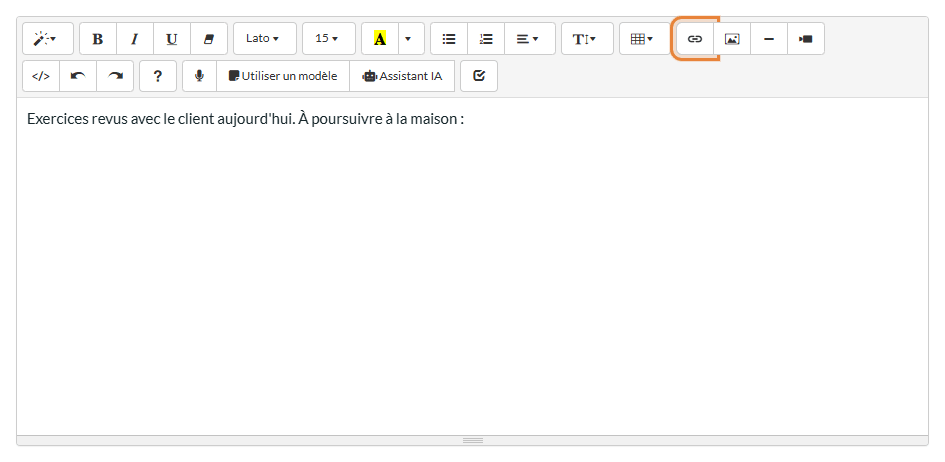Expand the text color picker arrow
Image resolution: width=945 pixels, height=462 pixels.
[x=411, y=39]
